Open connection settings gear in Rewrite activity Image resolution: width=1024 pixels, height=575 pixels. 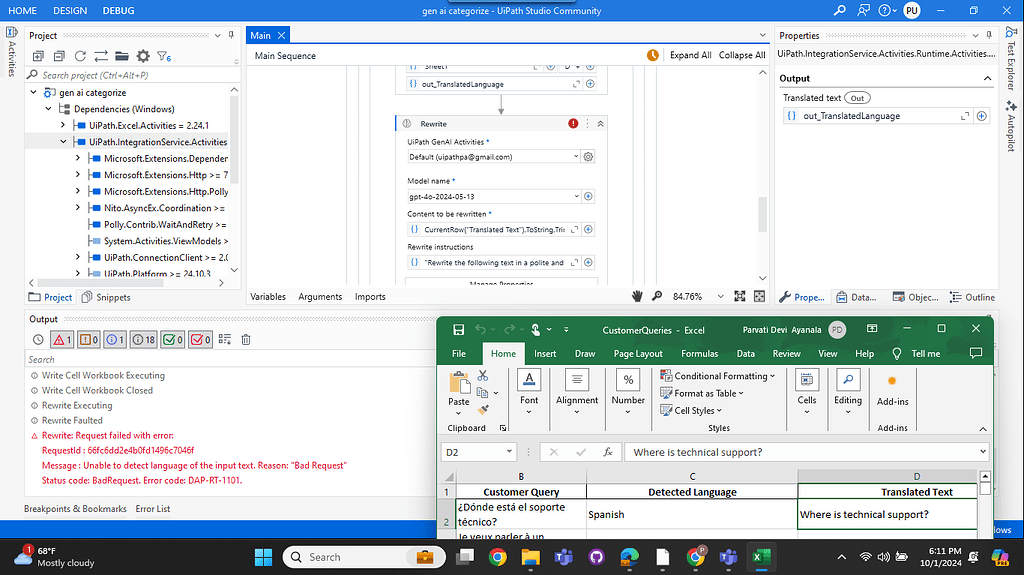588,157
